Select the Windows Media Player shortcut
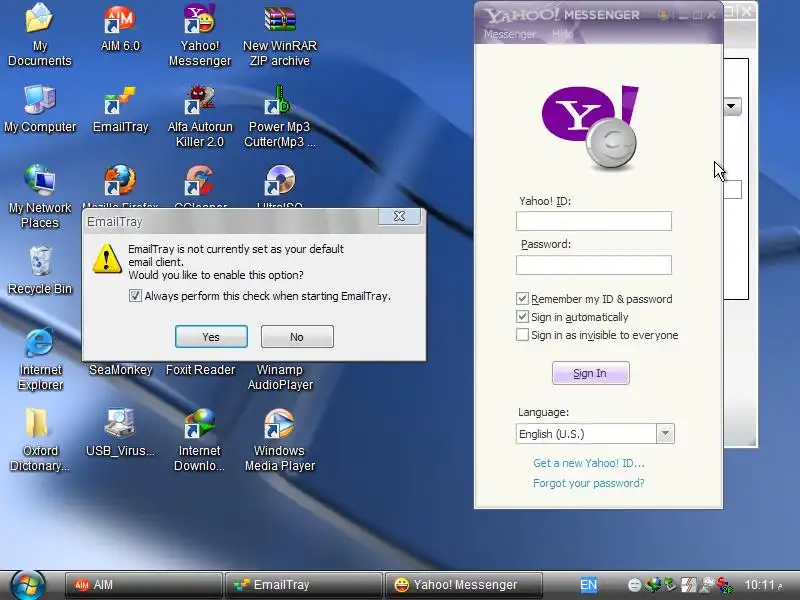This screenshot has height=600, width=800. pyautogui.click(x=280, y=440)
